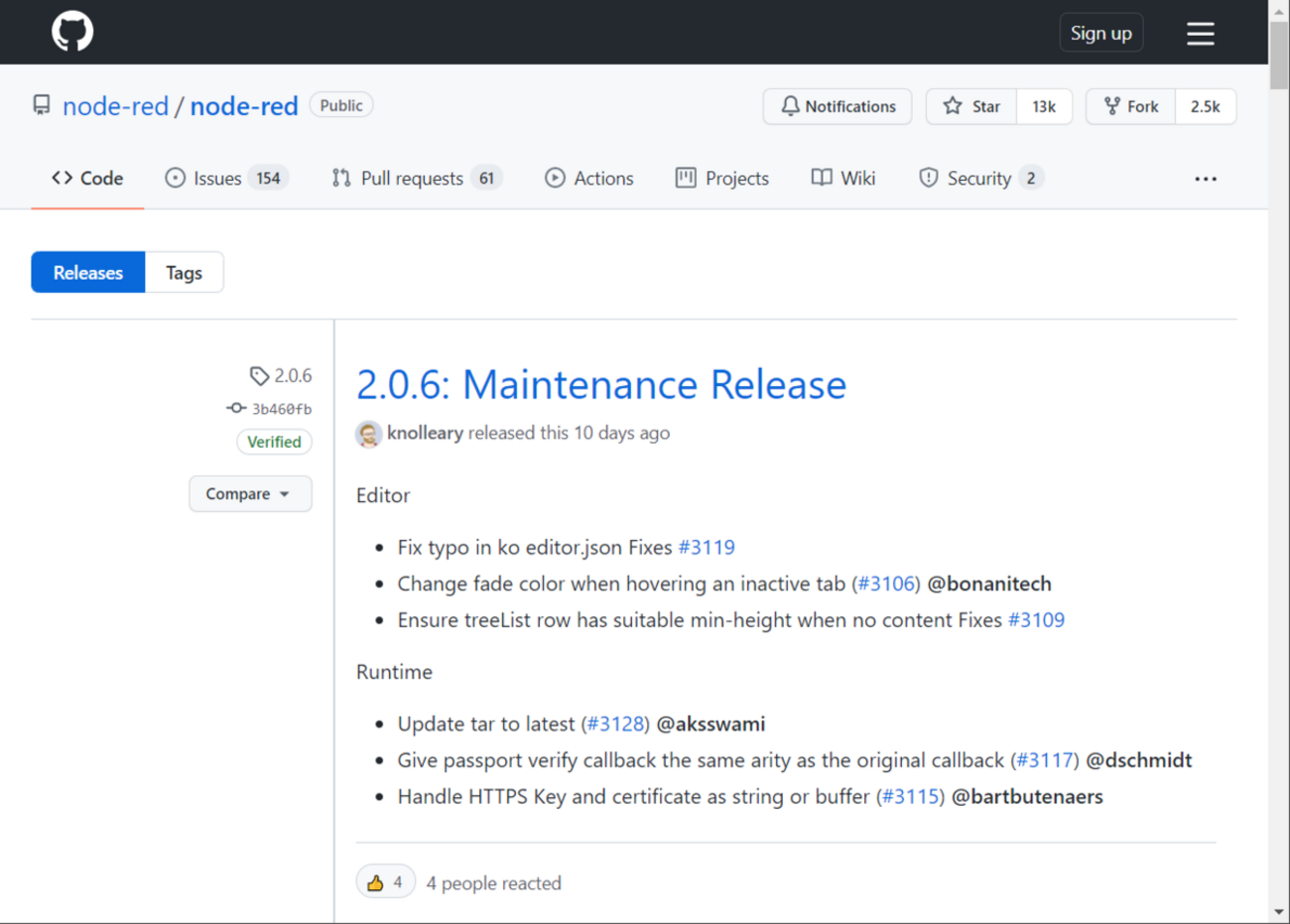Open the Issues tab
Viewport: 1290px width, 924px height.
point(226,179)
